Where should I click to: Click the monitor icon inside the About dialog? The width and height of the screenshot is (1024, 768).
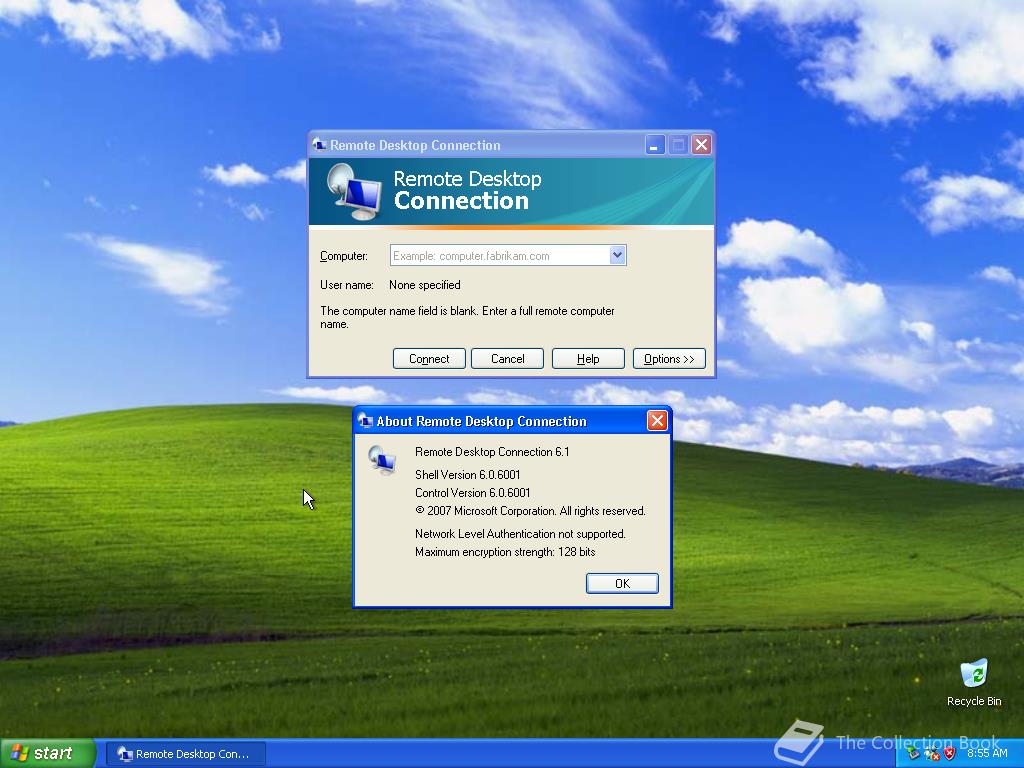coord(381,459)
